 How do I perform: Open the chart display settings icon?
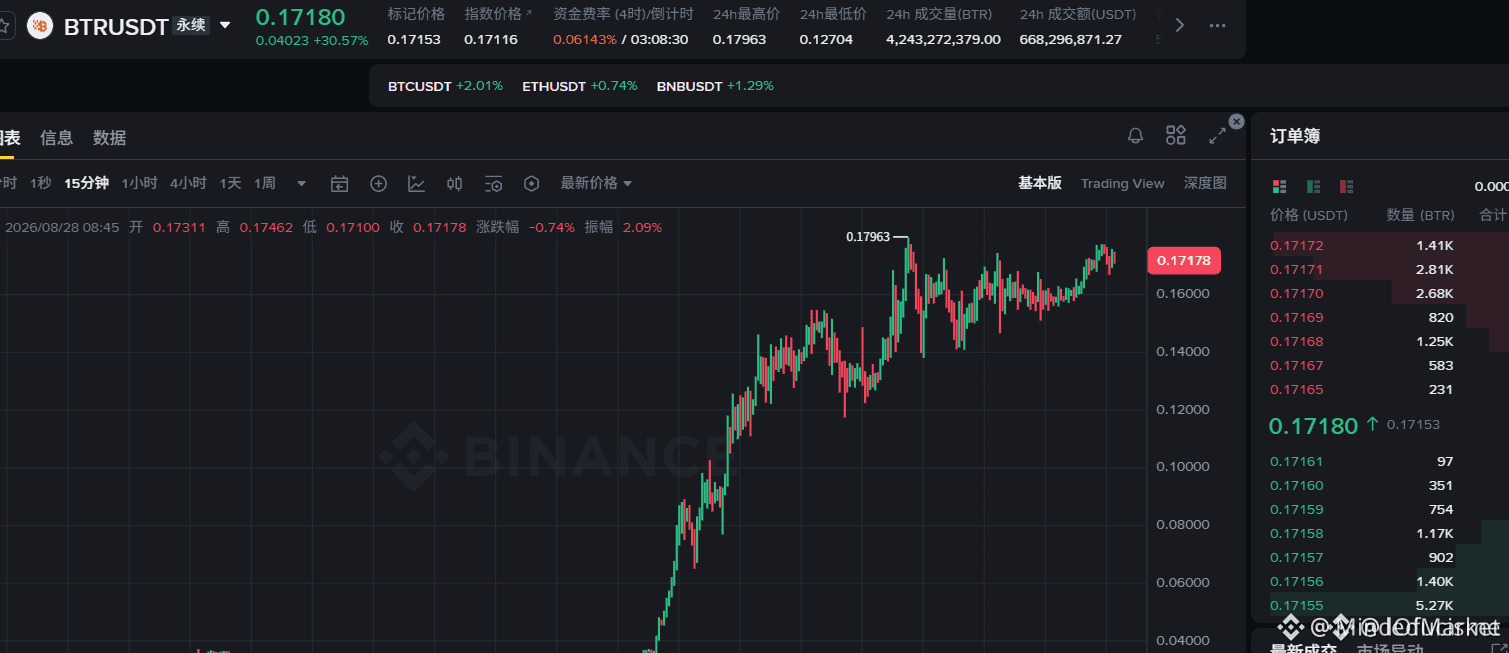[x=493, y=184]
